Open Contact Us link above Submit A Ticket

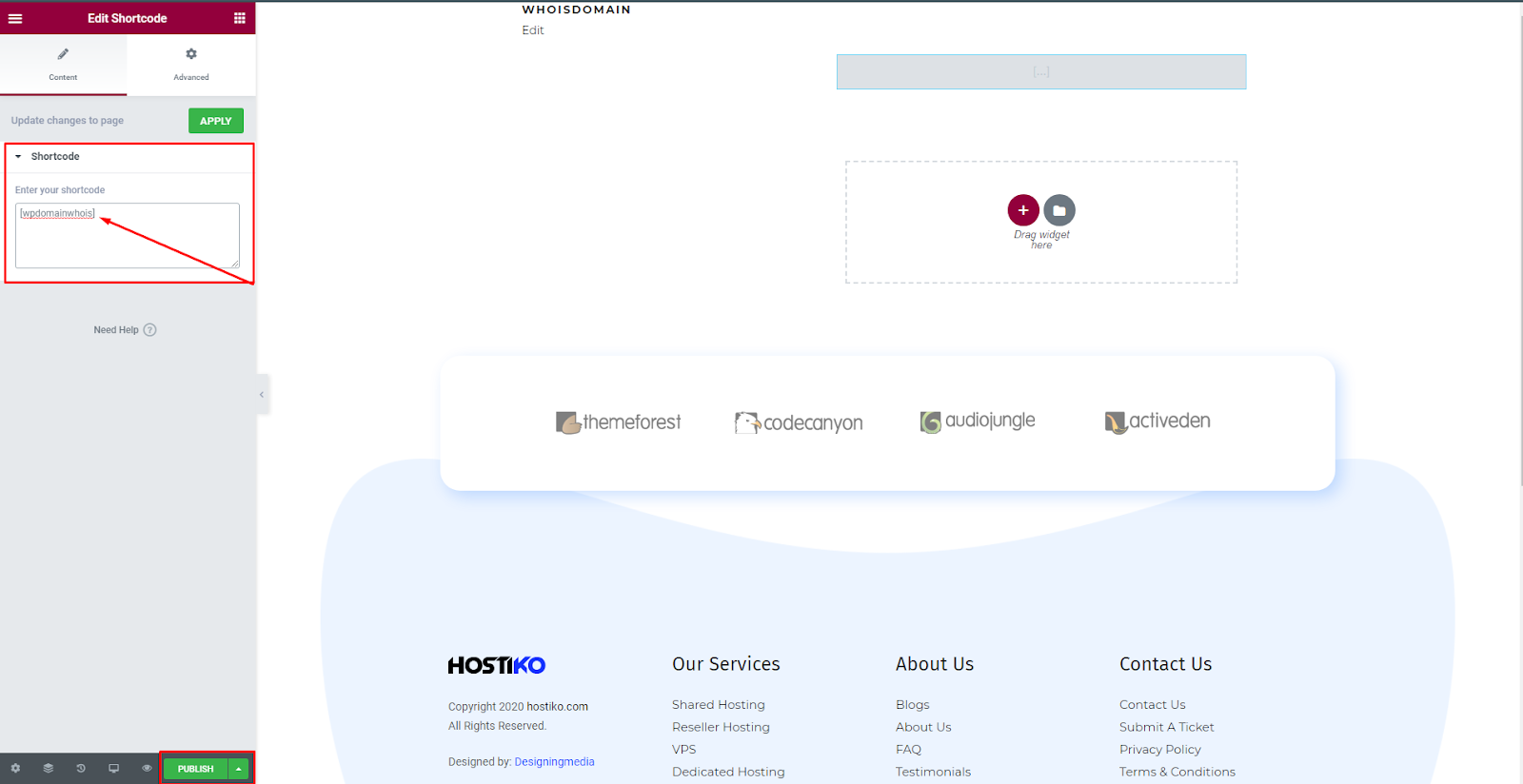coord(1153,705)
